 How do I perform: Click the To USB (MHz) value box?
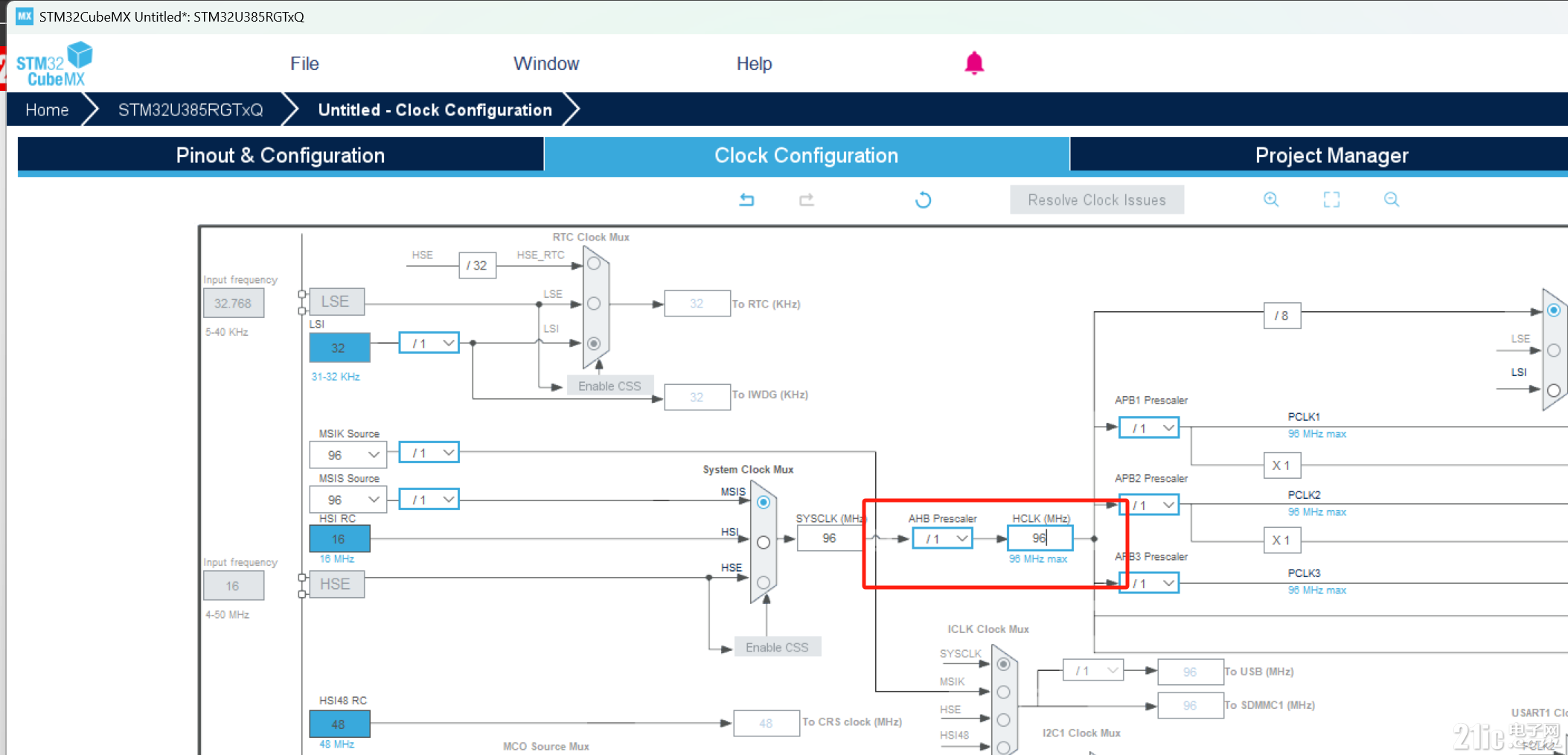pyautogui.click(x=1191, y=672)
